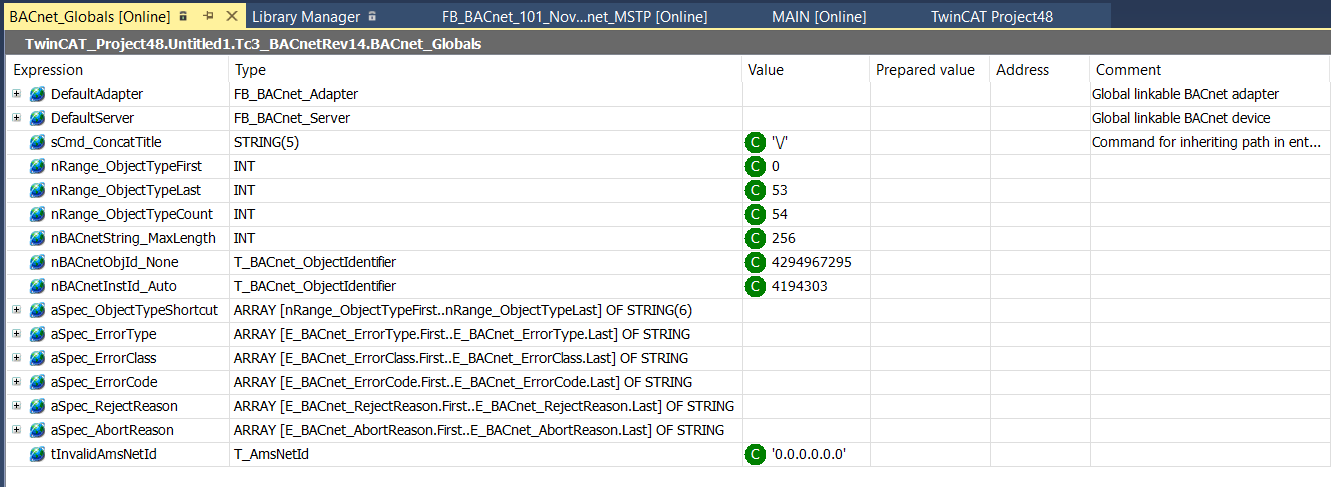Image resolution: width=1331 pixels, height=487 pixels.
Task: Click the prepared value cell for nRange_ObjectTypeCount
Action: coord(930,214)
